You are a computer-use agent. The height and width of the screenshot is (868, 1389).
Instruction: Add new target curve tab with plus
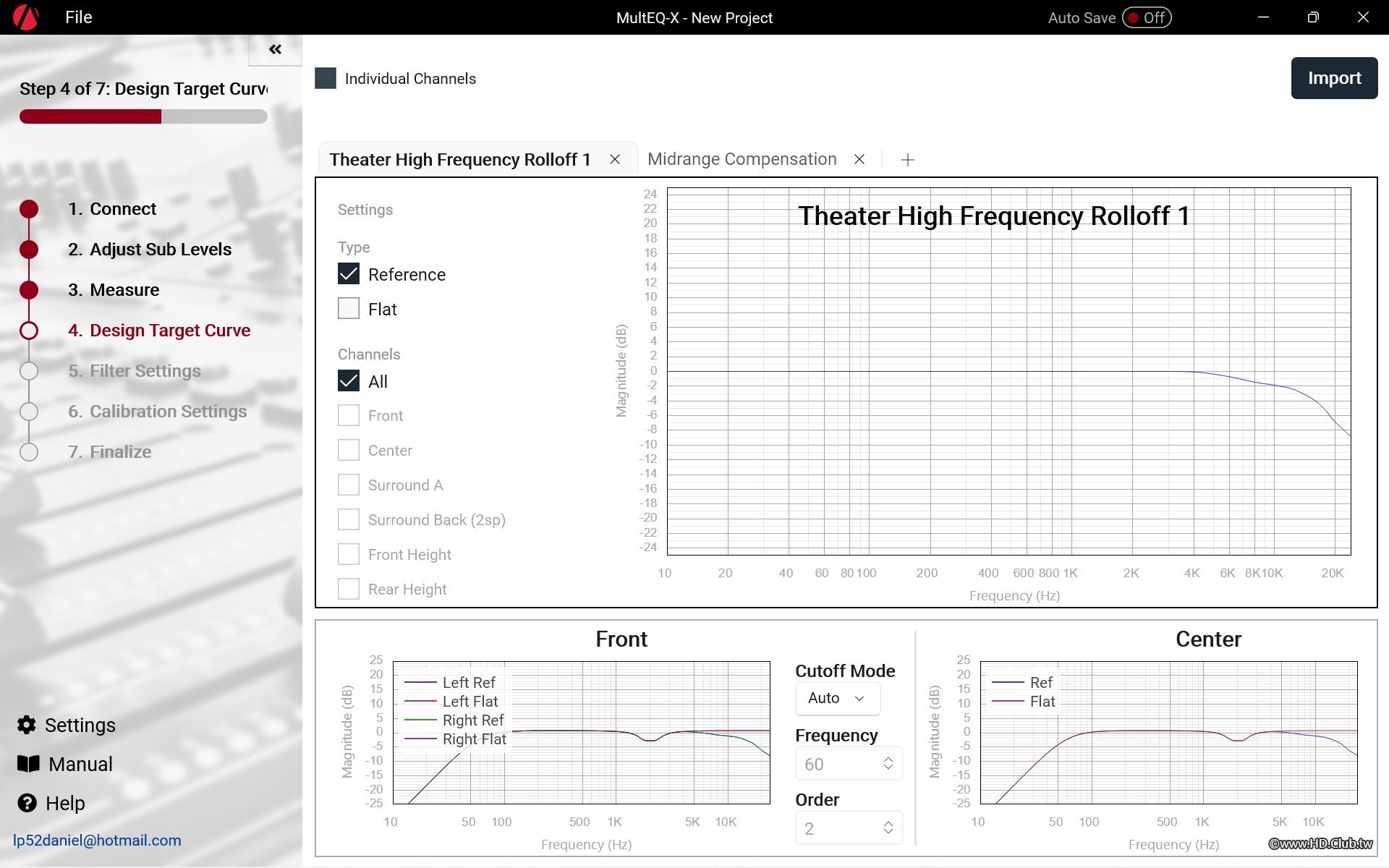point(907,160)
